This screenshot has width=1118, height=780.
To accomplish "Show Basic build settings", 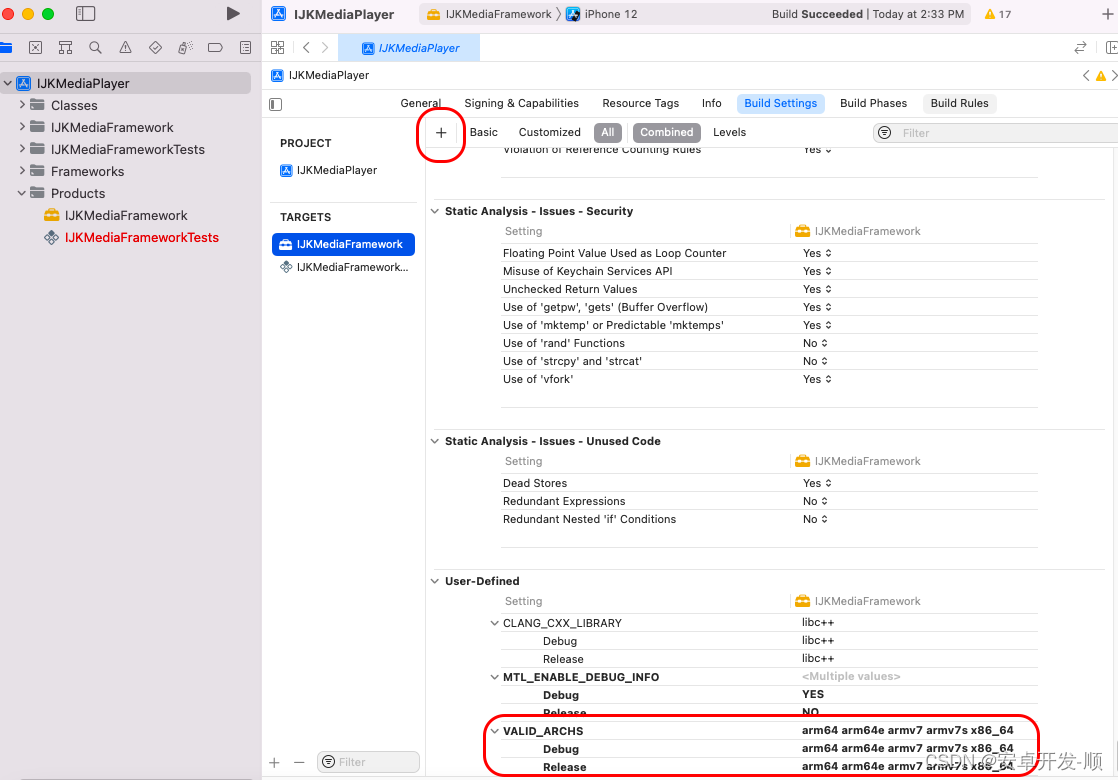I will pyautogui.click(x=483, y=133).
